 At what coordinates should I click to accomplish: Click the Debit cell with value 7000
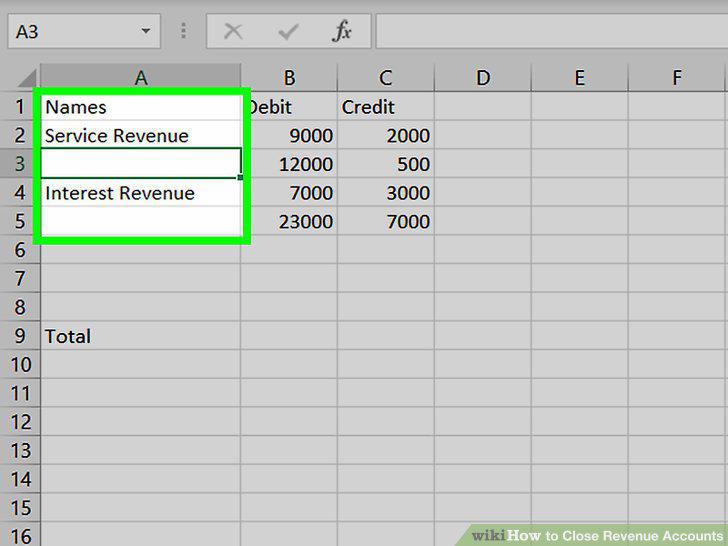289,192
